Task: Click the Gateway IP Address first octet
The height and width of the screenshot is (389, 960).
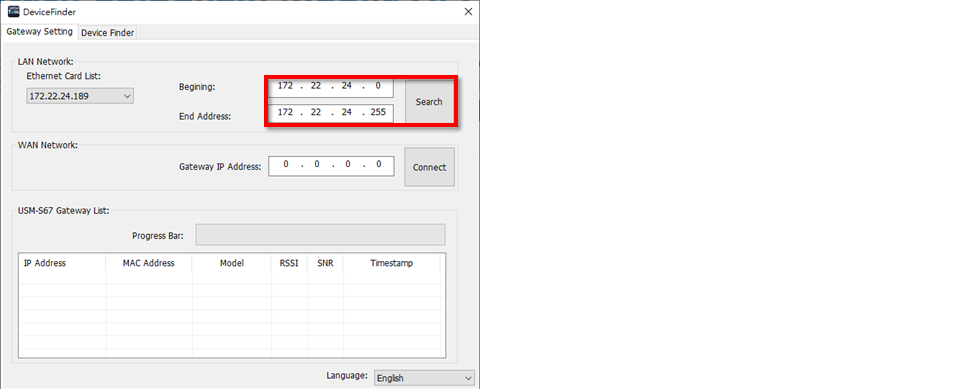Action: click(x=286, y=164)
